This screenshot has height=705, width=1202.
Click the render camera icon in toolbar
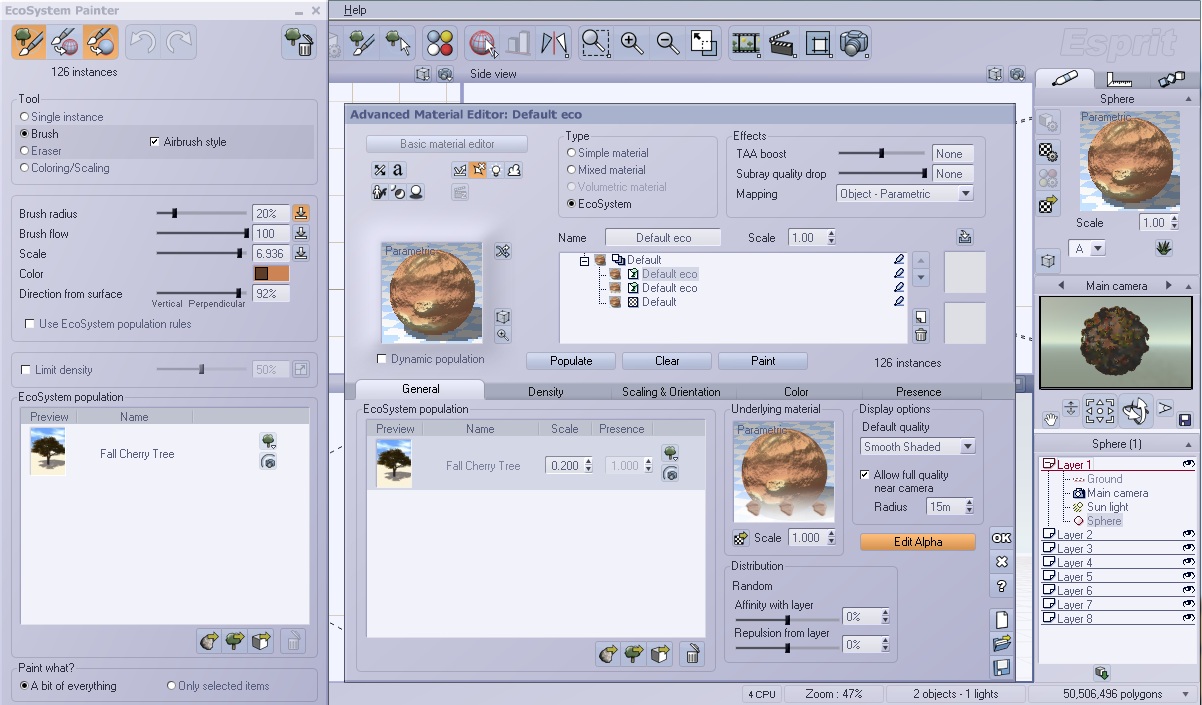pos(854,43)
